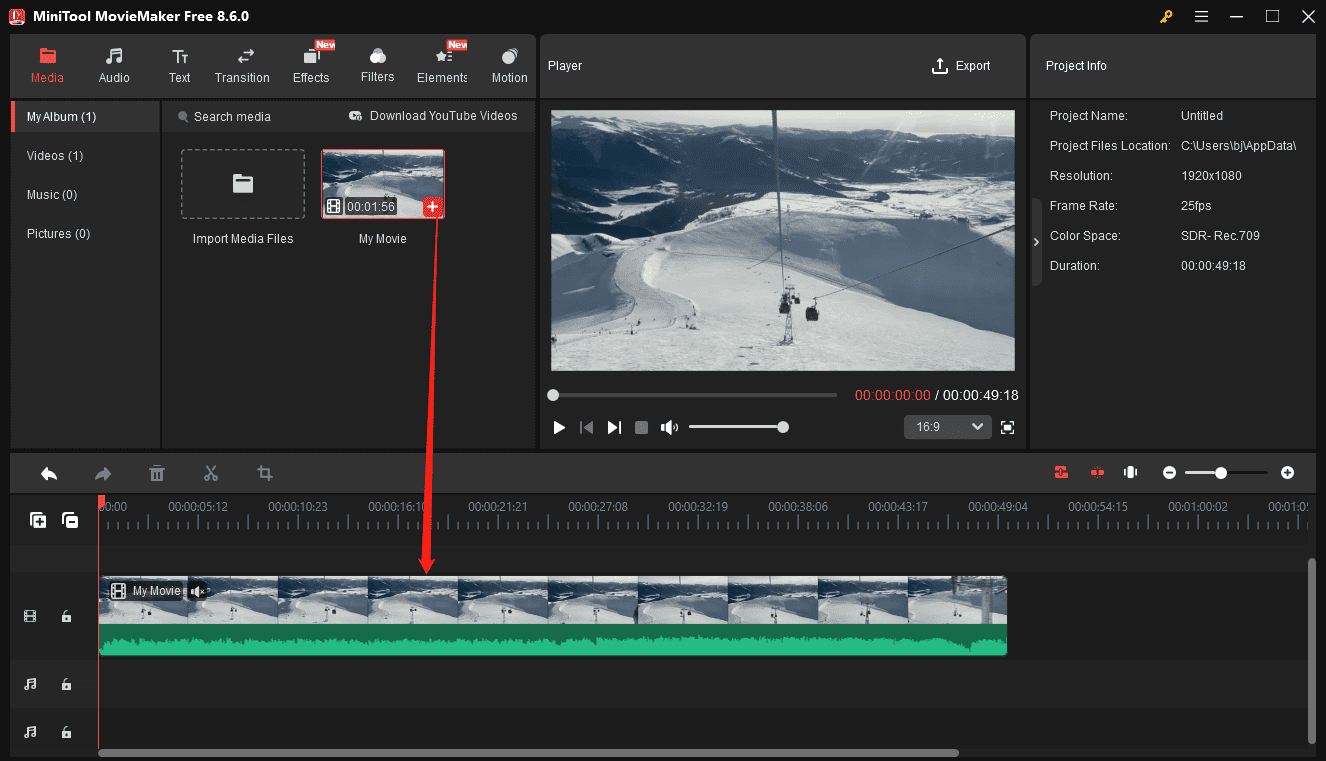Screen dimensions: 1326x761
Task: Open the Filters tab
Action: click(x=377, y=65)
